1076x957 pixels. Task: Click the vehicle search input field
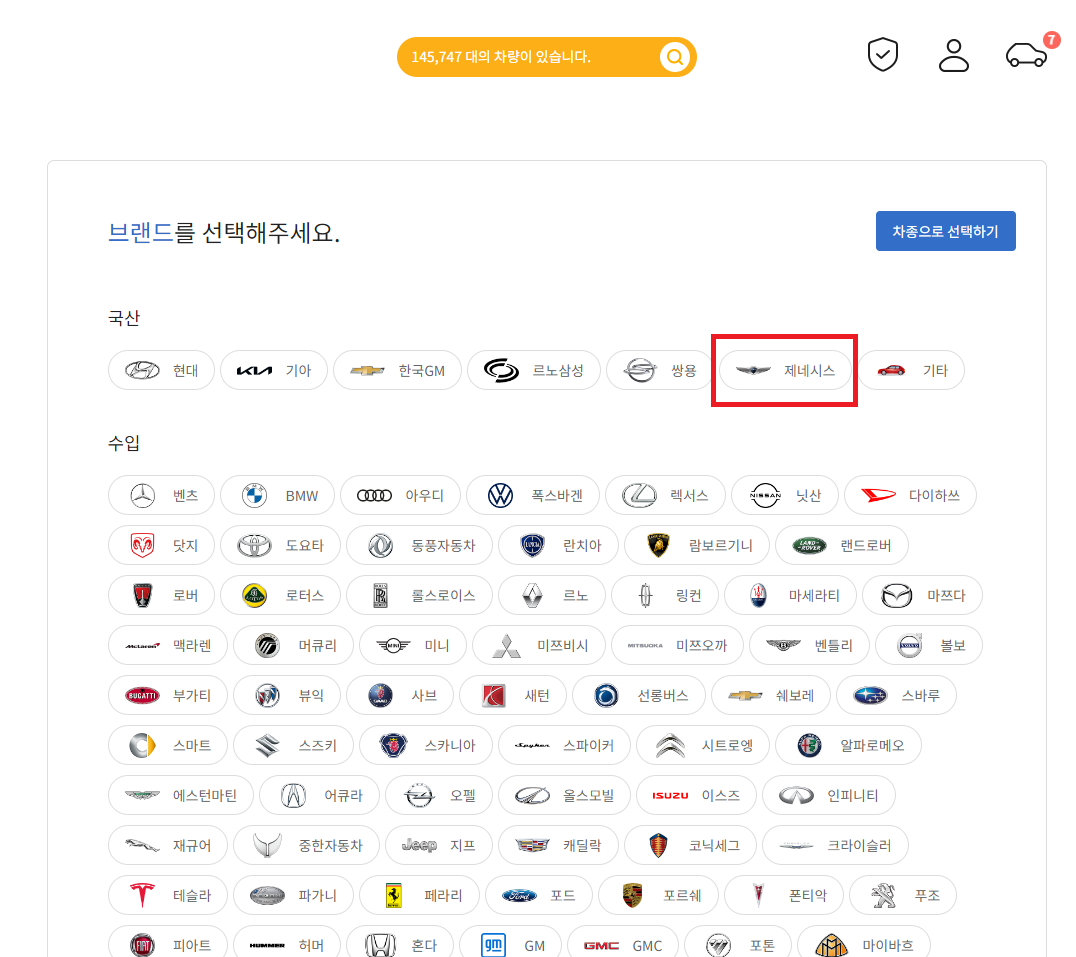pyautogui.click(x=546, y=57)
